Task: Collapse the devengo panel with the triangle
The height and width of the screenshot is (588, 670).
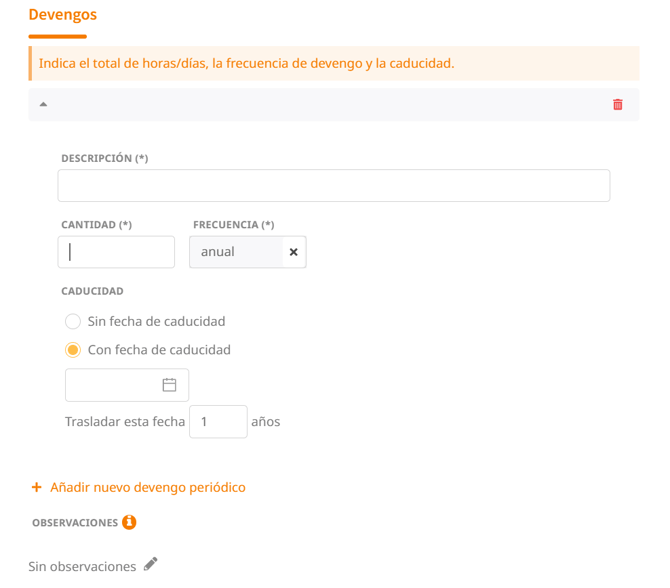Action: (x=43, y=104)
